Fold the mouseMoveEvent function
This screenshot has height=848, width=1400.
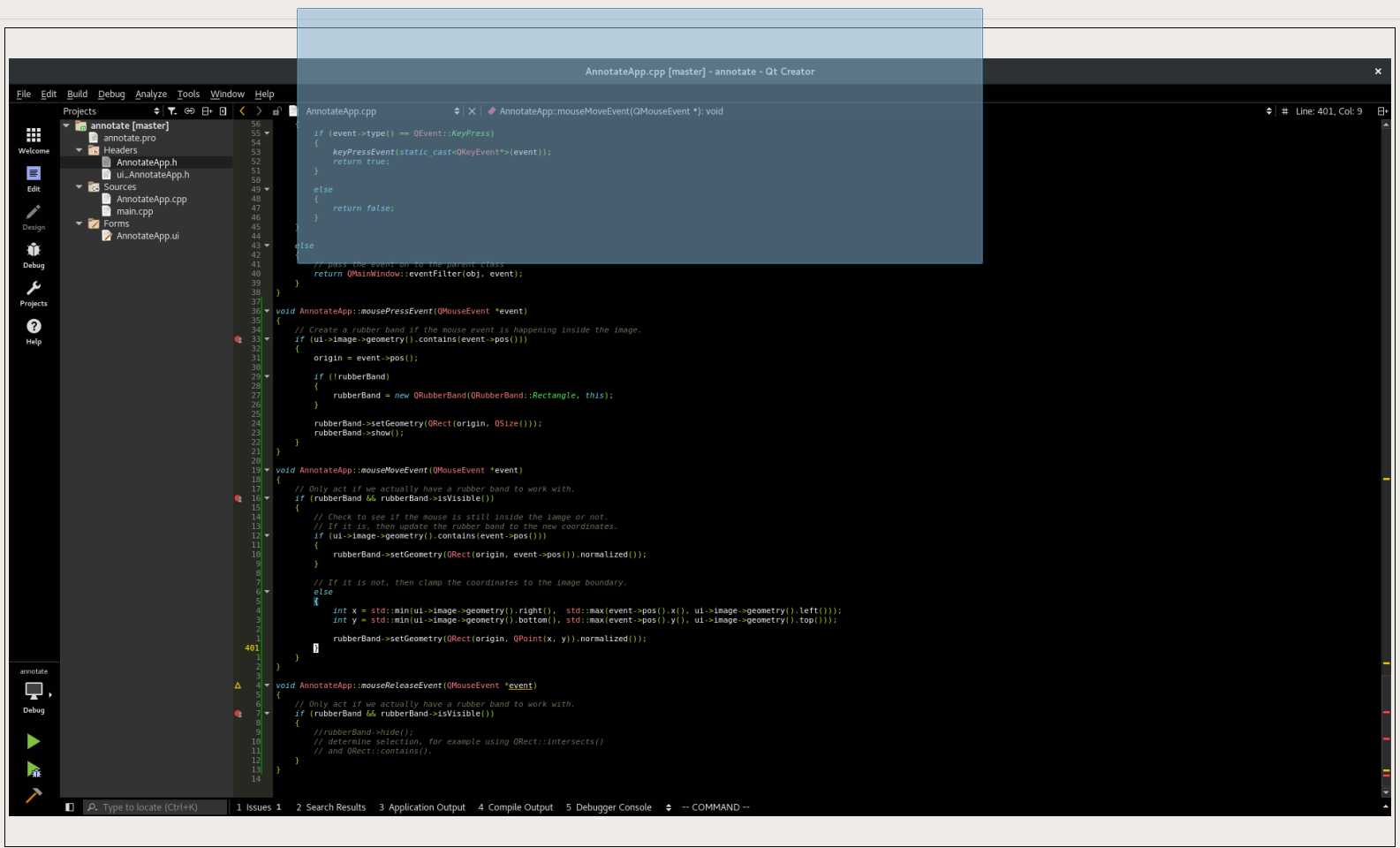tap(268, 470)
